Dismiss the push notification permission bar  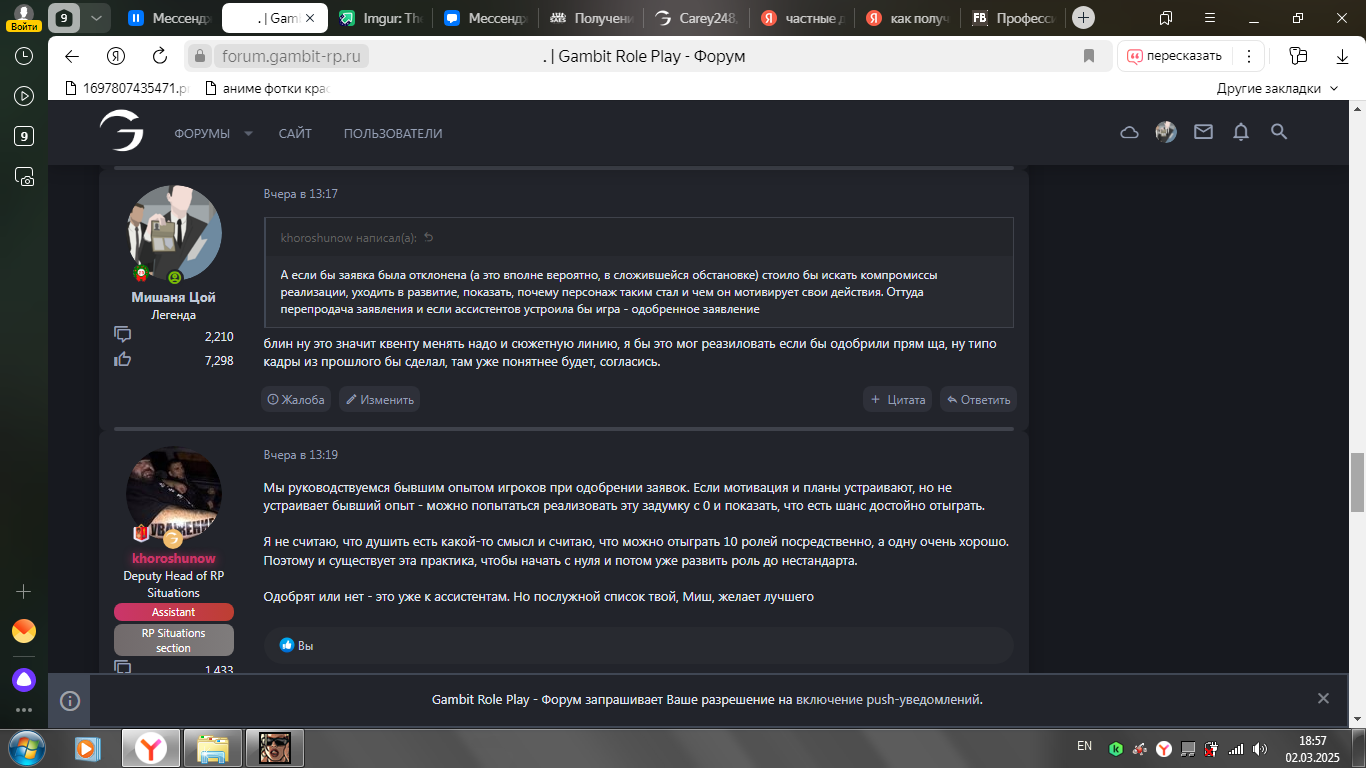pos(1323,699)
